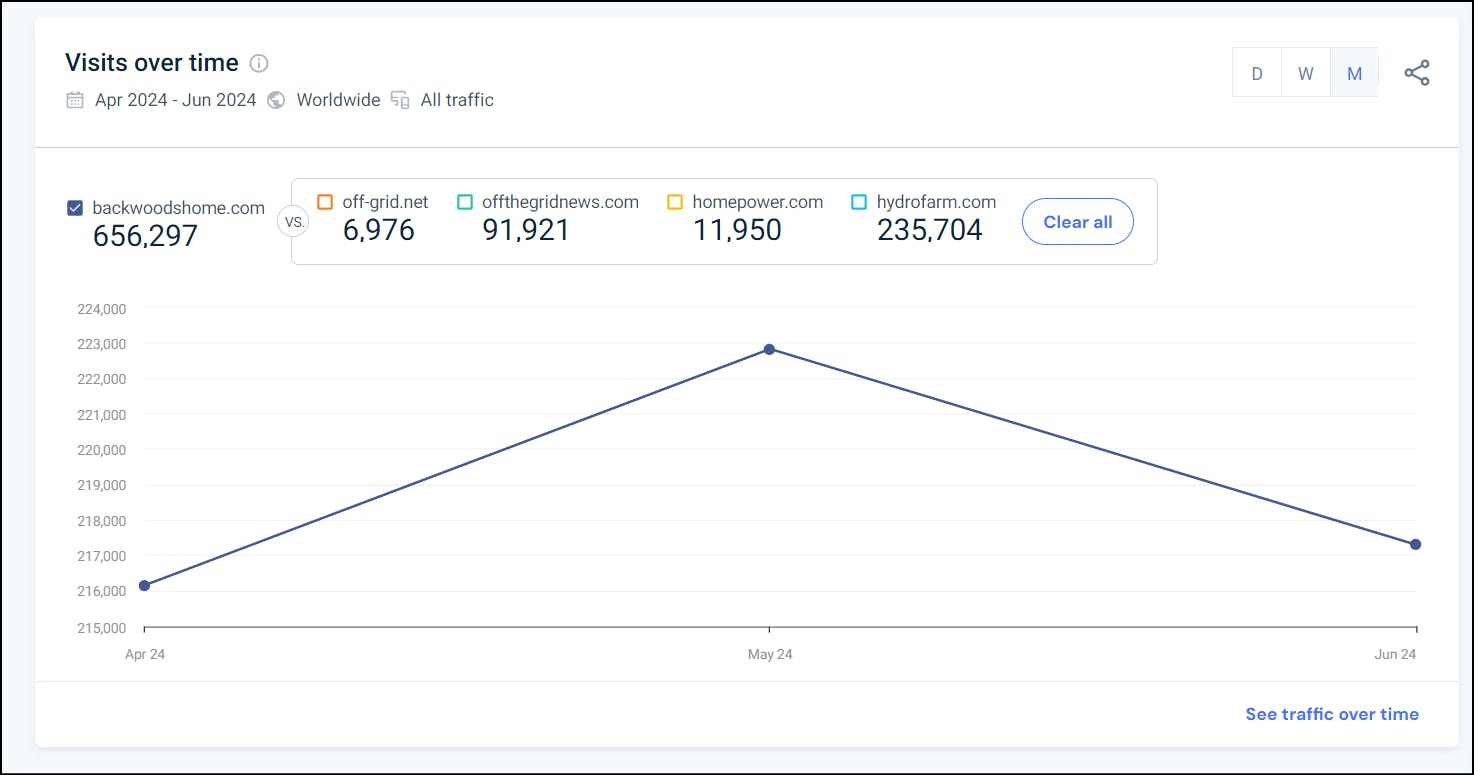Select the Jun 24 data point
The width and height of the screenshot is (1474, 775).
click(x=1416, y=544)
